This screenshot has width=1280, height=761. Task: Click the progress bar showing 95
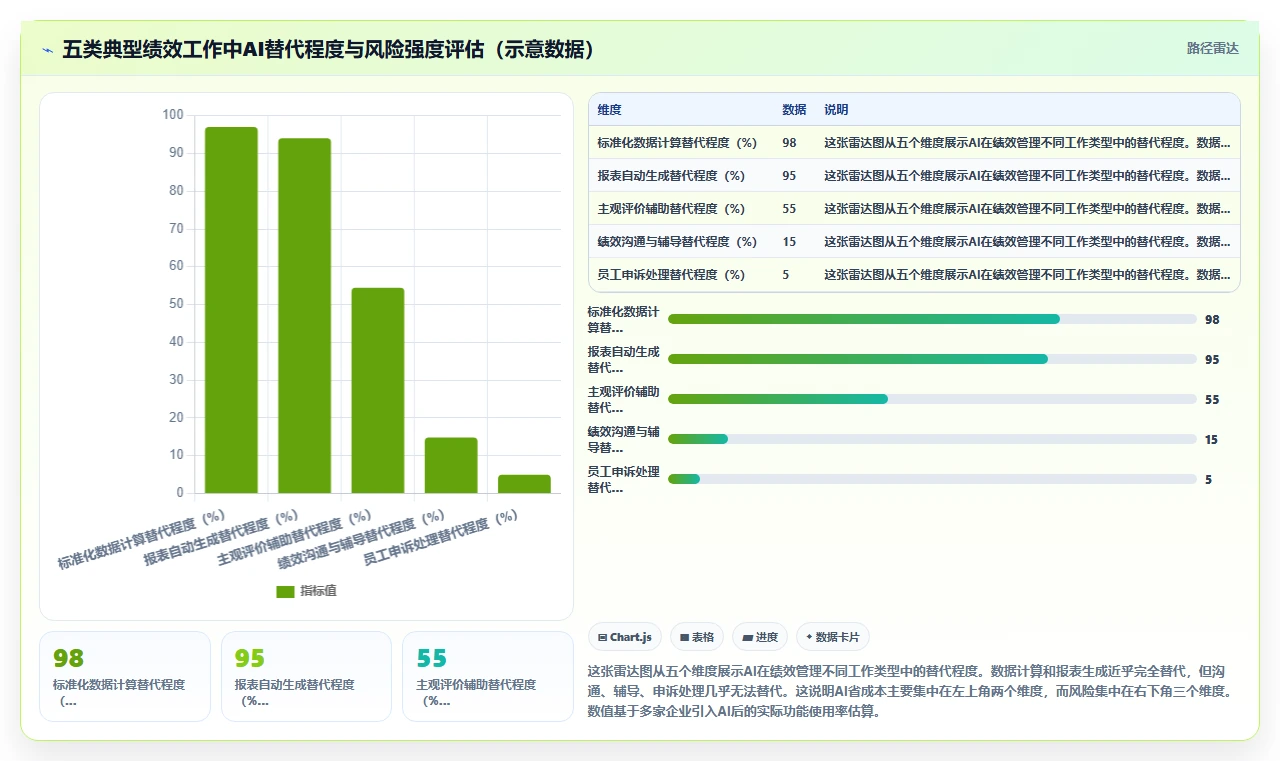pyautogui.click(x=932, y=359)
